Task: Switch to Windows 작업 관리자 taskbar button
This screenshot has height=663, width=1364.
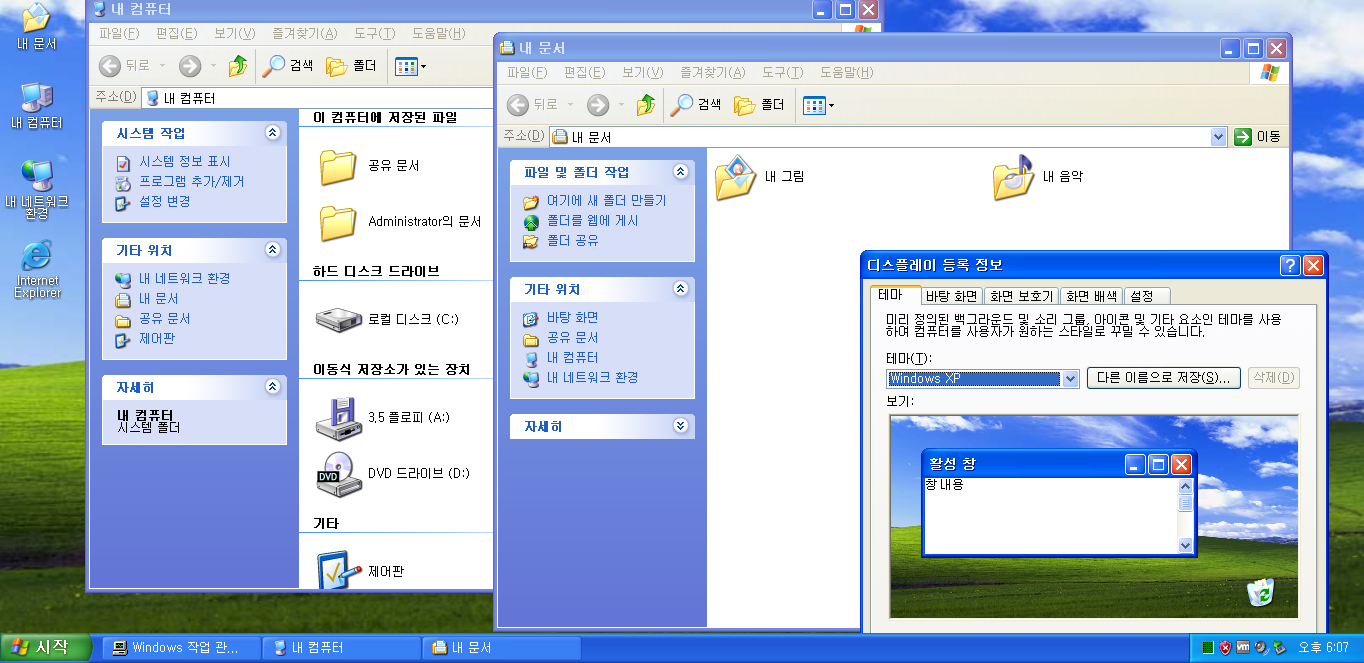Action: coord(181,648)
